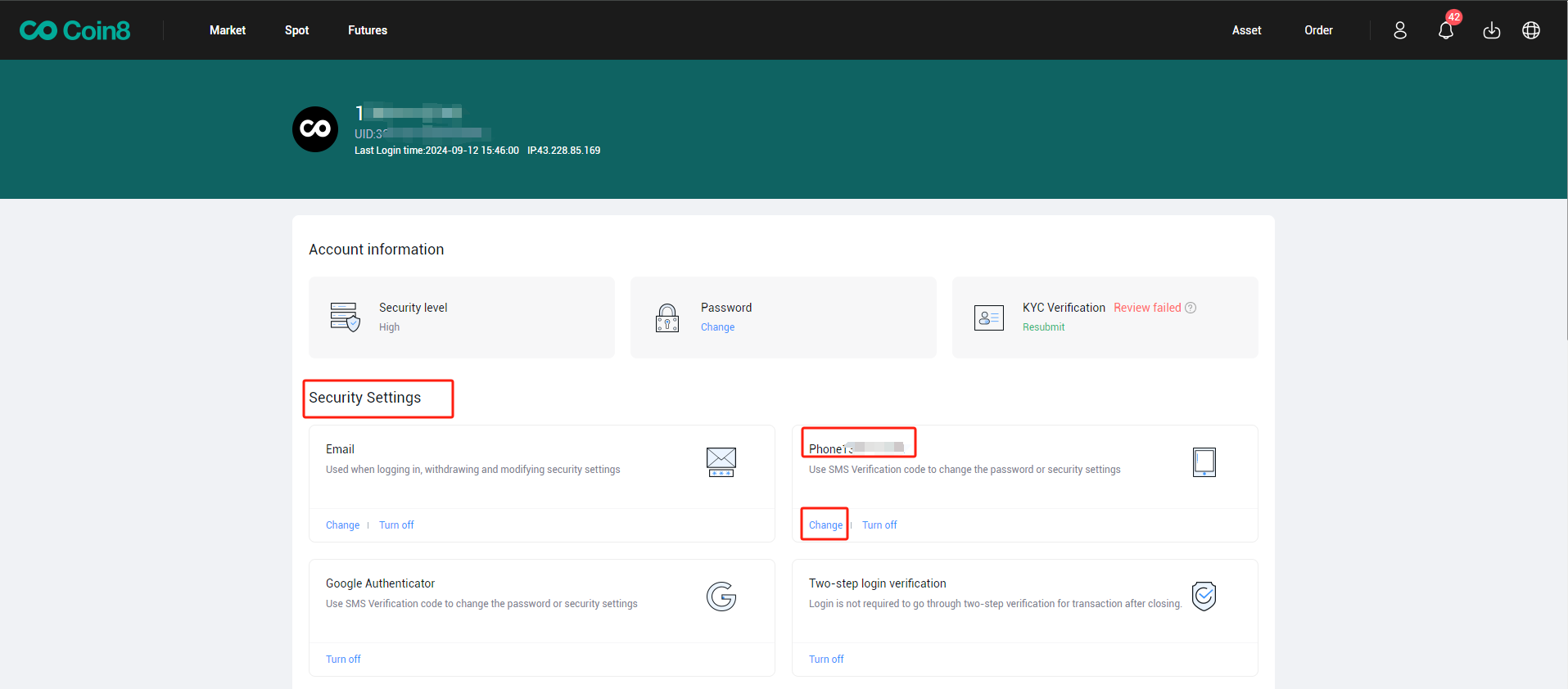Open the Spot menu

coord(296,30)
